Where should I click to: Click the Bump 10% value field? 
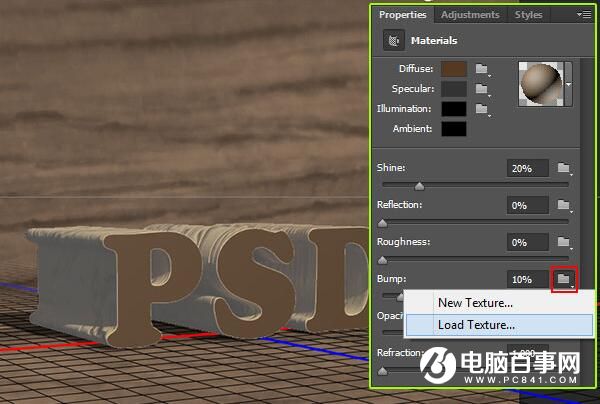coord(528,280)
